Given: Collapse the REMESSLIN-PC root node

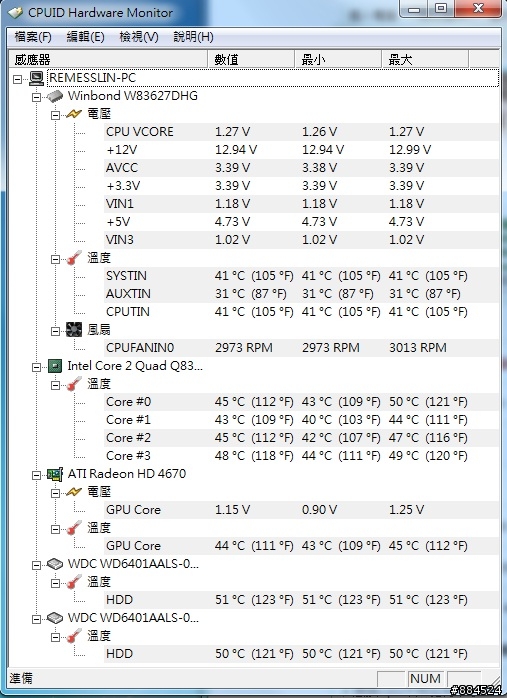Looking at the screenshot, I should click(x=17, y=79).
